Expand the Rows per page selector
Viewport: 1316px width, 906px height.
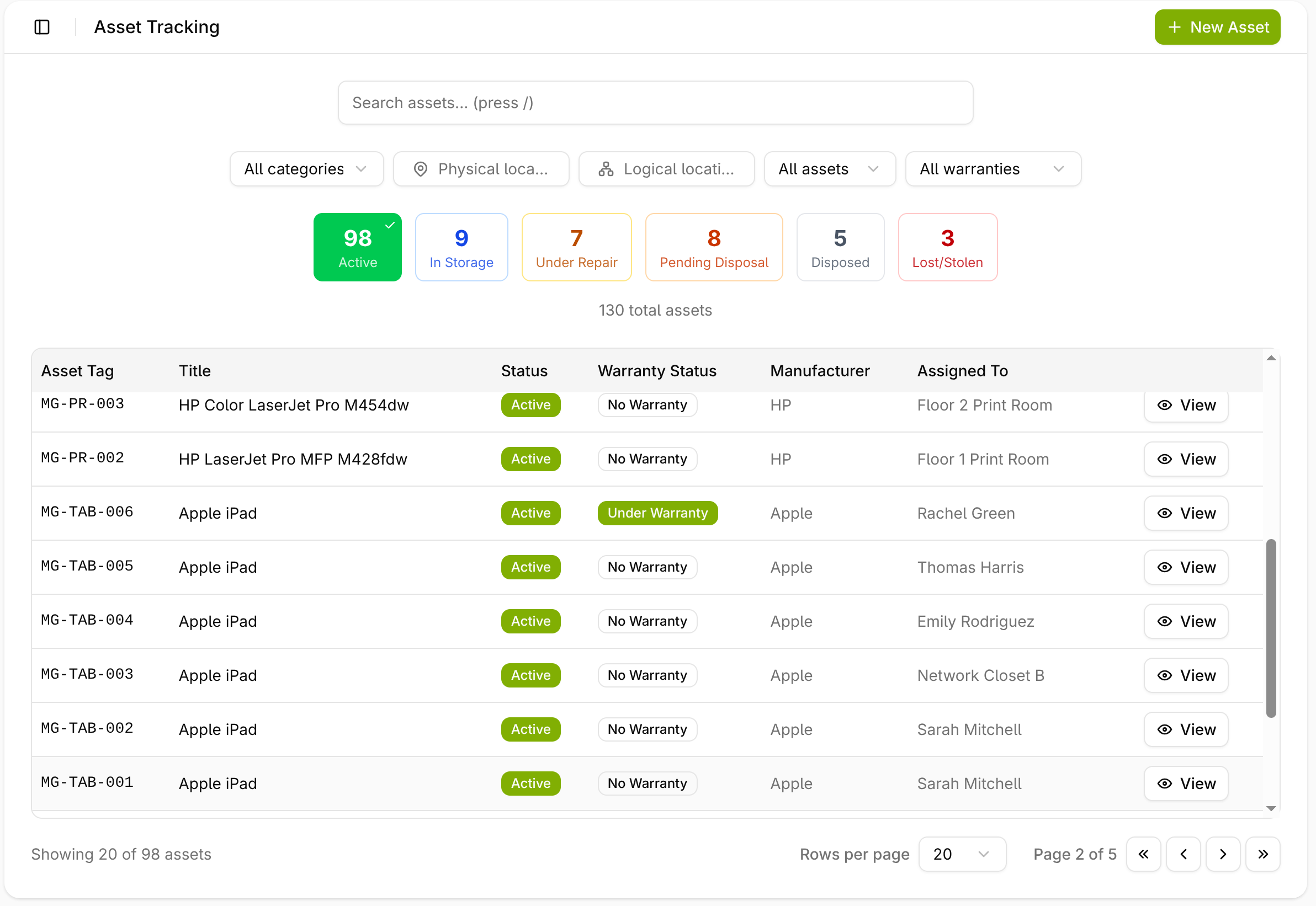pos(962,854)
